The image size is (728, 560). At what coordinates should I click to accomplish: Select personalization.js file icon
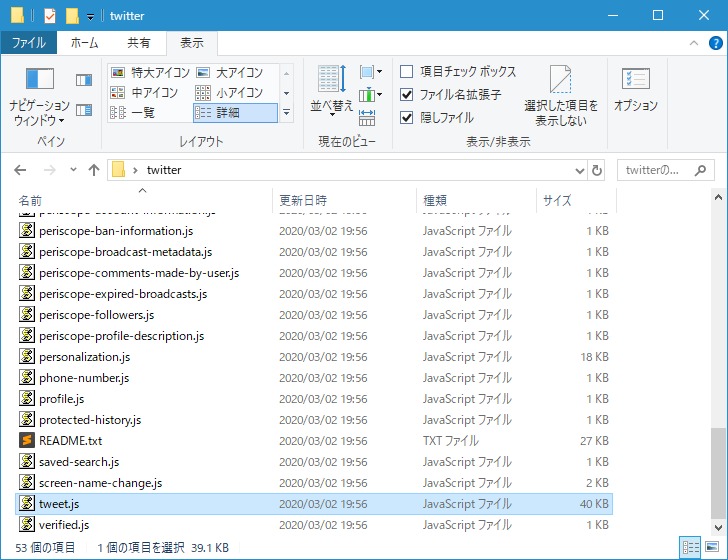(27, 356)
